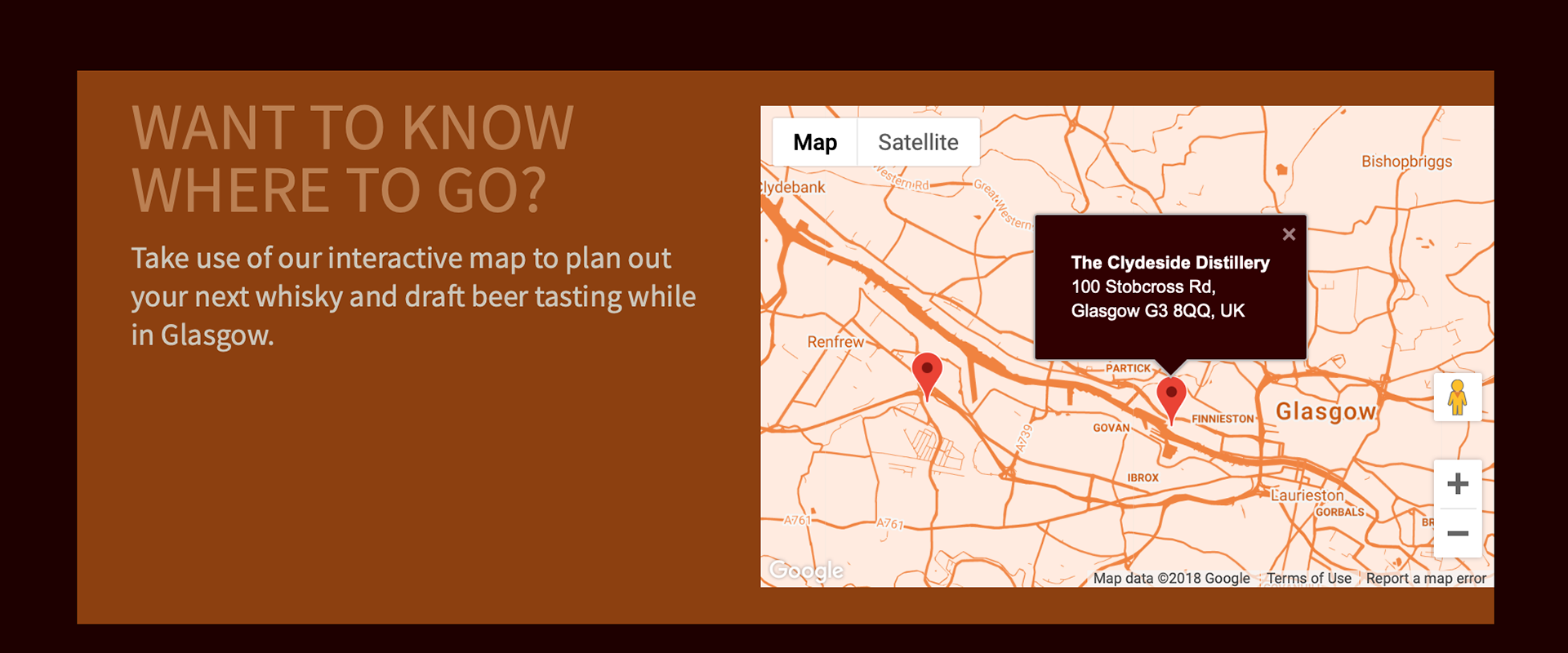The image size is (1568, 653).
Task: Zoom in using the plus button
Action: (x=1458, y=484)
